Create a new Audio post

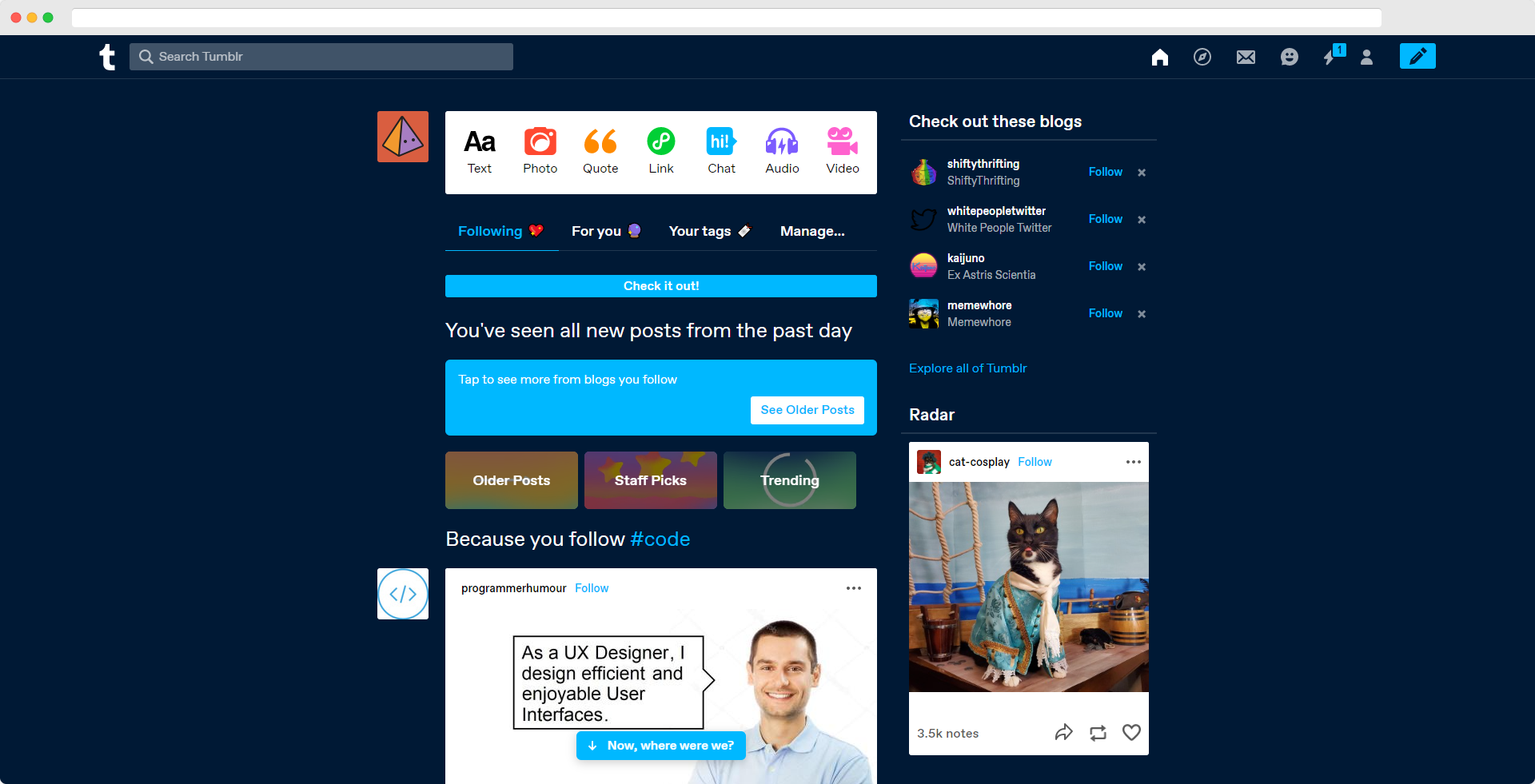782,151
